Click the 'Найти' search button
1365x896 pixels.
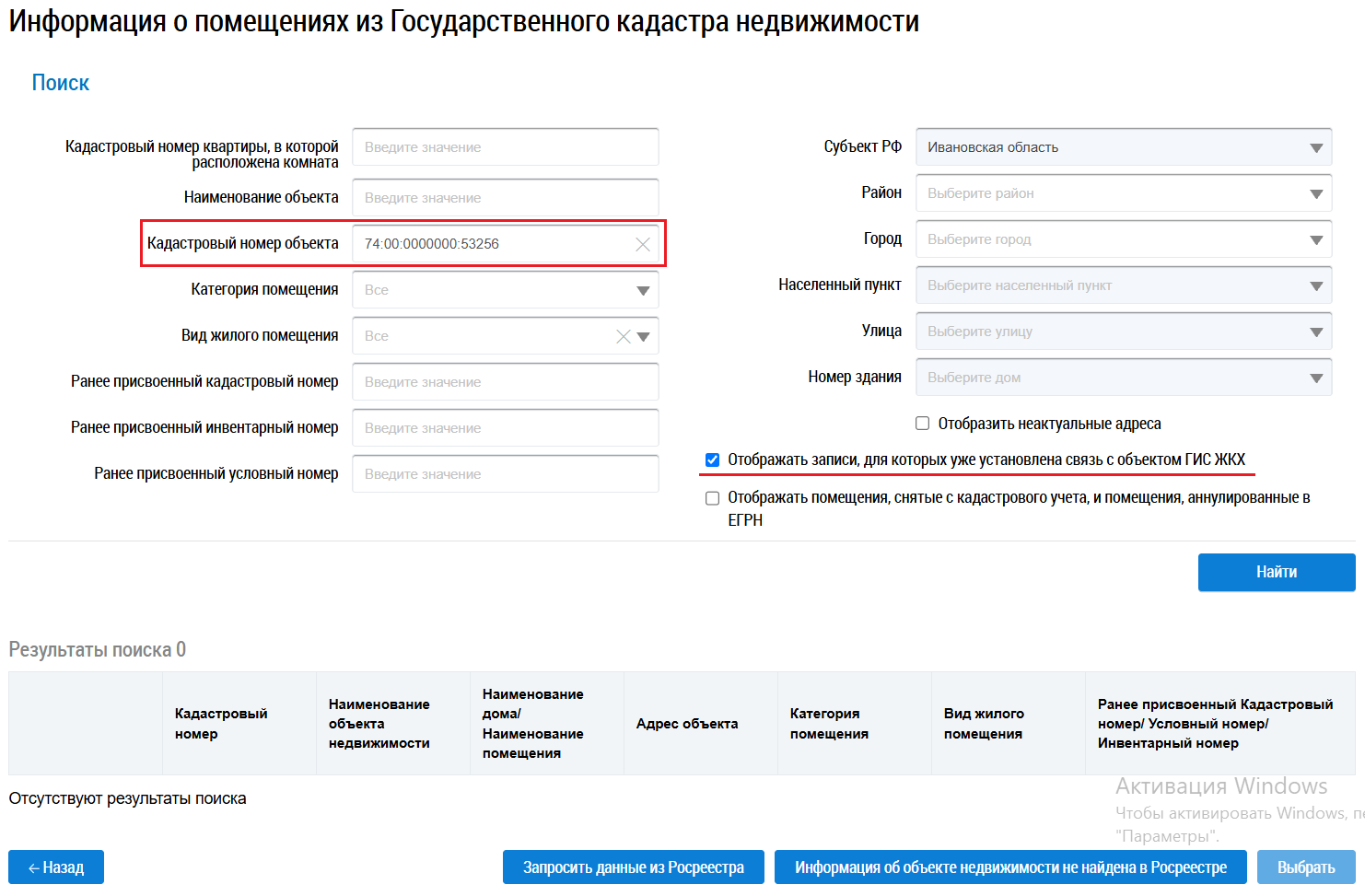coord(1277,572)
